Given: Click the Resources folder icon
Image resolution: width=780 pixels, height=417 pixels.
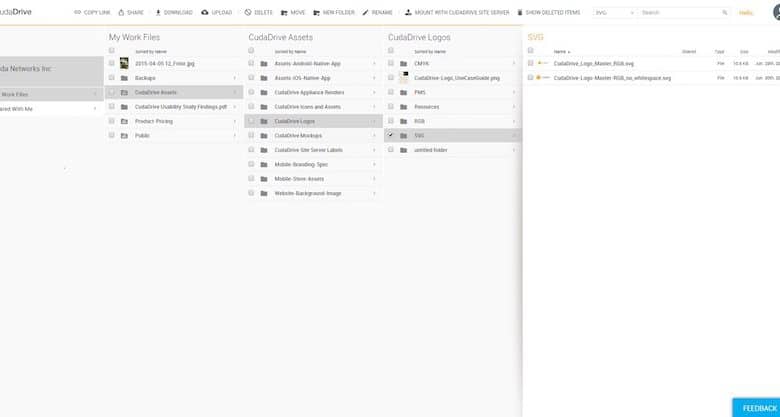Looking at the screenshot, I should tap(404, 107).
